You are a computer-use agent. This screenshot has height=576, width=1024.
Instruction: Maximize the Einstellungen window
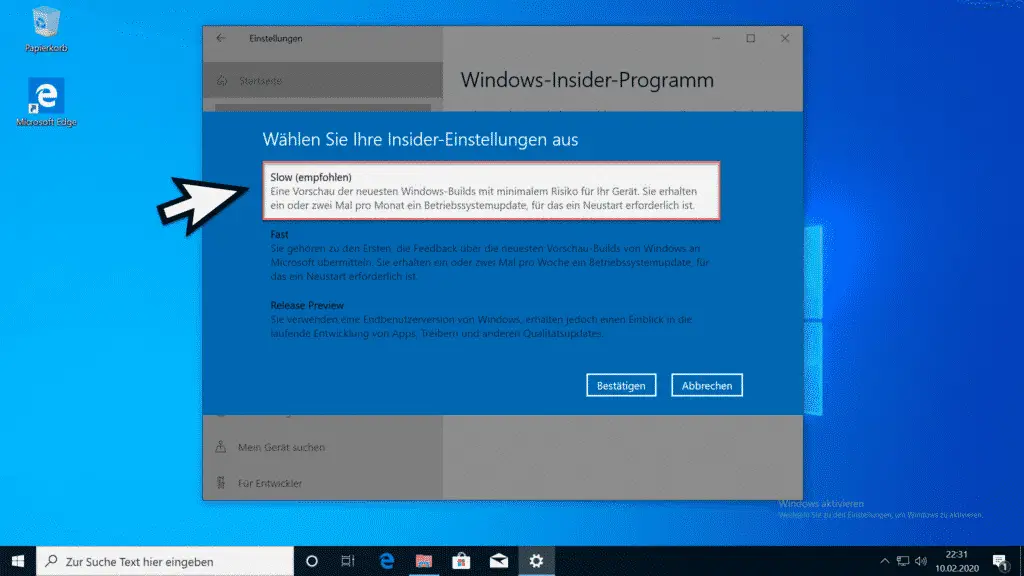pyautogui.click(x=751, y=39)
